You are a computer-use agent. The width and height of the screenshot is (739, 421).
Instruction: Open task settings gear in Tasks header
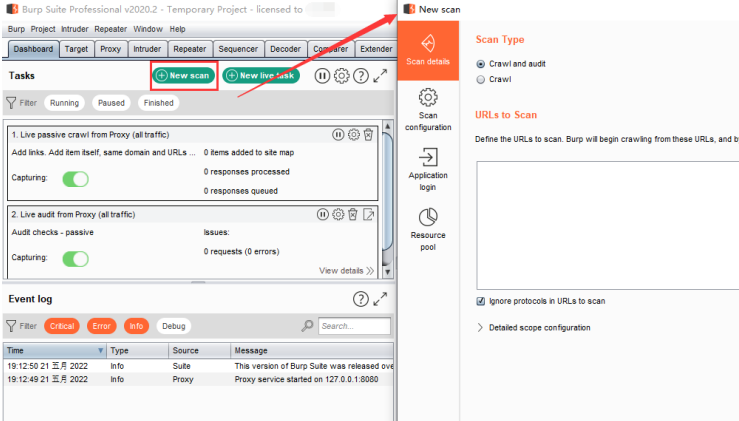tap(342, 75)
